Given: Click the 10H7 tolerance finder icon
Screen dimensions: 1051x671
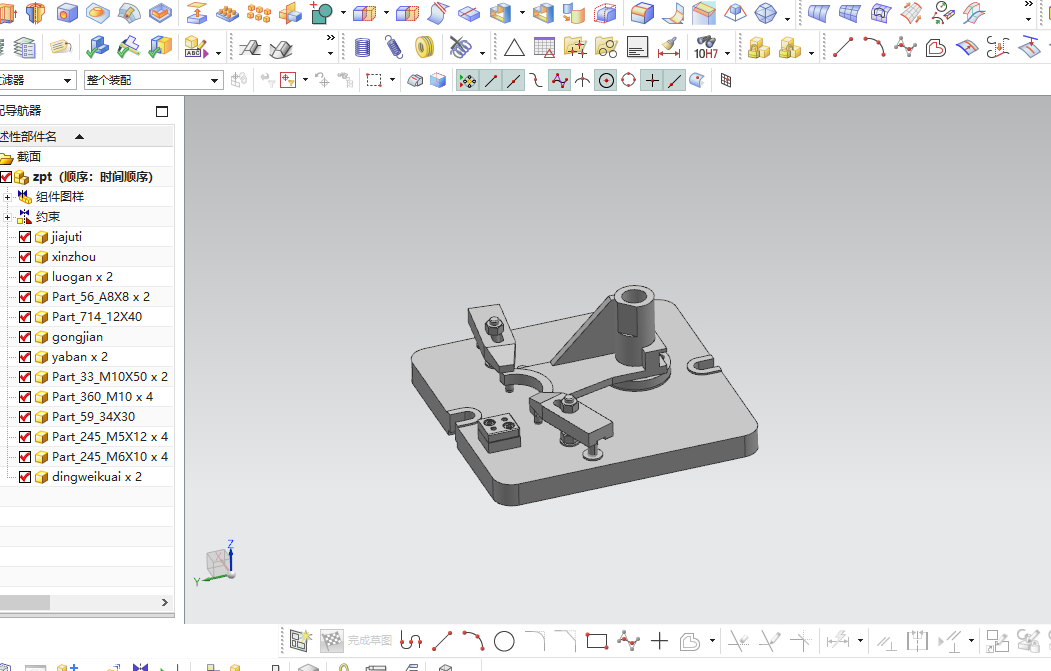Looking at the screenshot, I should coord(706,47).
